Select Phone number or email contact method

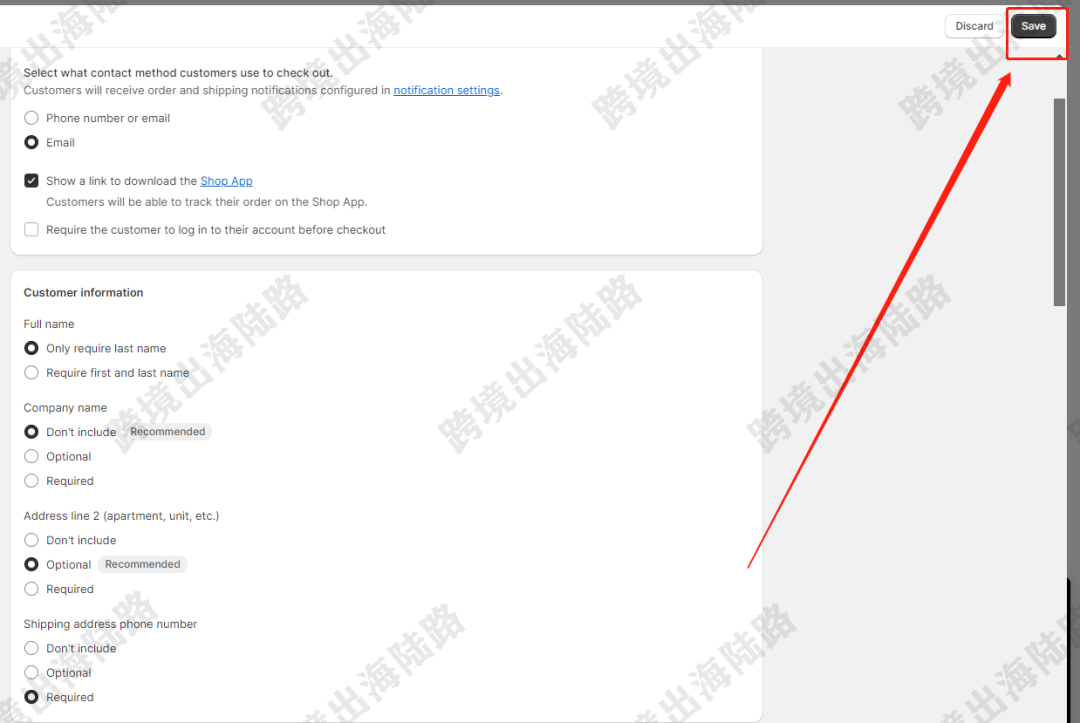tap(31, 118)
